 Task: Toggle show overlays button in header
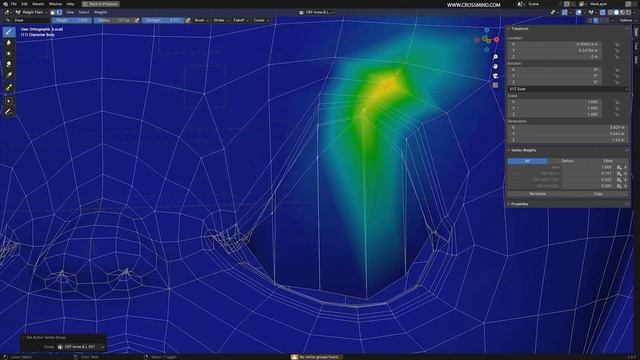coord(579,12)
